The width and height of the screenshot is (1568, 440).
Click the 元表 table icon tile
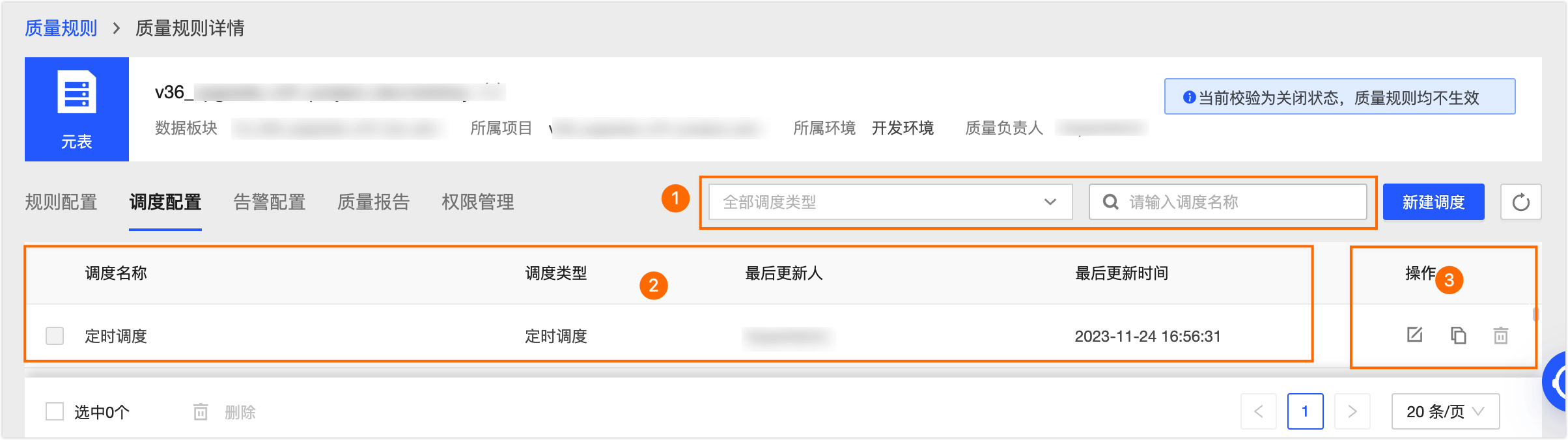(77, 109)
